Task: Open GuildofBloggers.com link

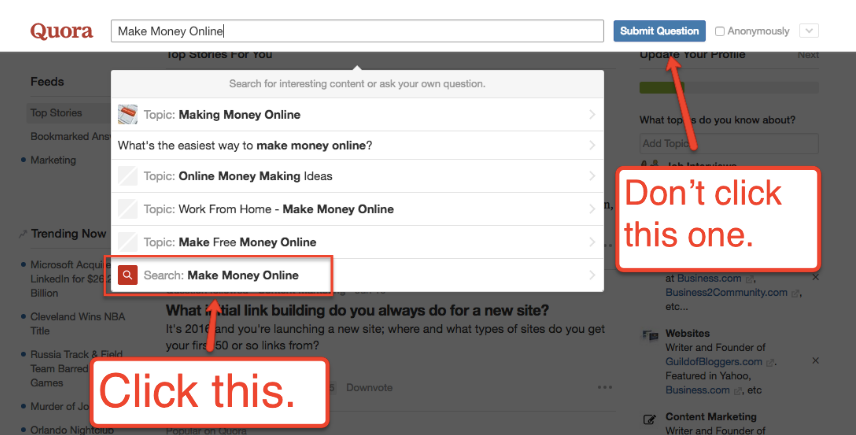Action: coord(714,362)
